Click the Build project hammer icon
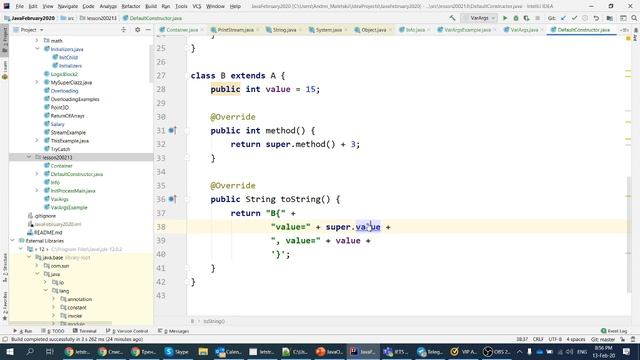The height and width of the screenshot is (360, 640). pos(452,18)
